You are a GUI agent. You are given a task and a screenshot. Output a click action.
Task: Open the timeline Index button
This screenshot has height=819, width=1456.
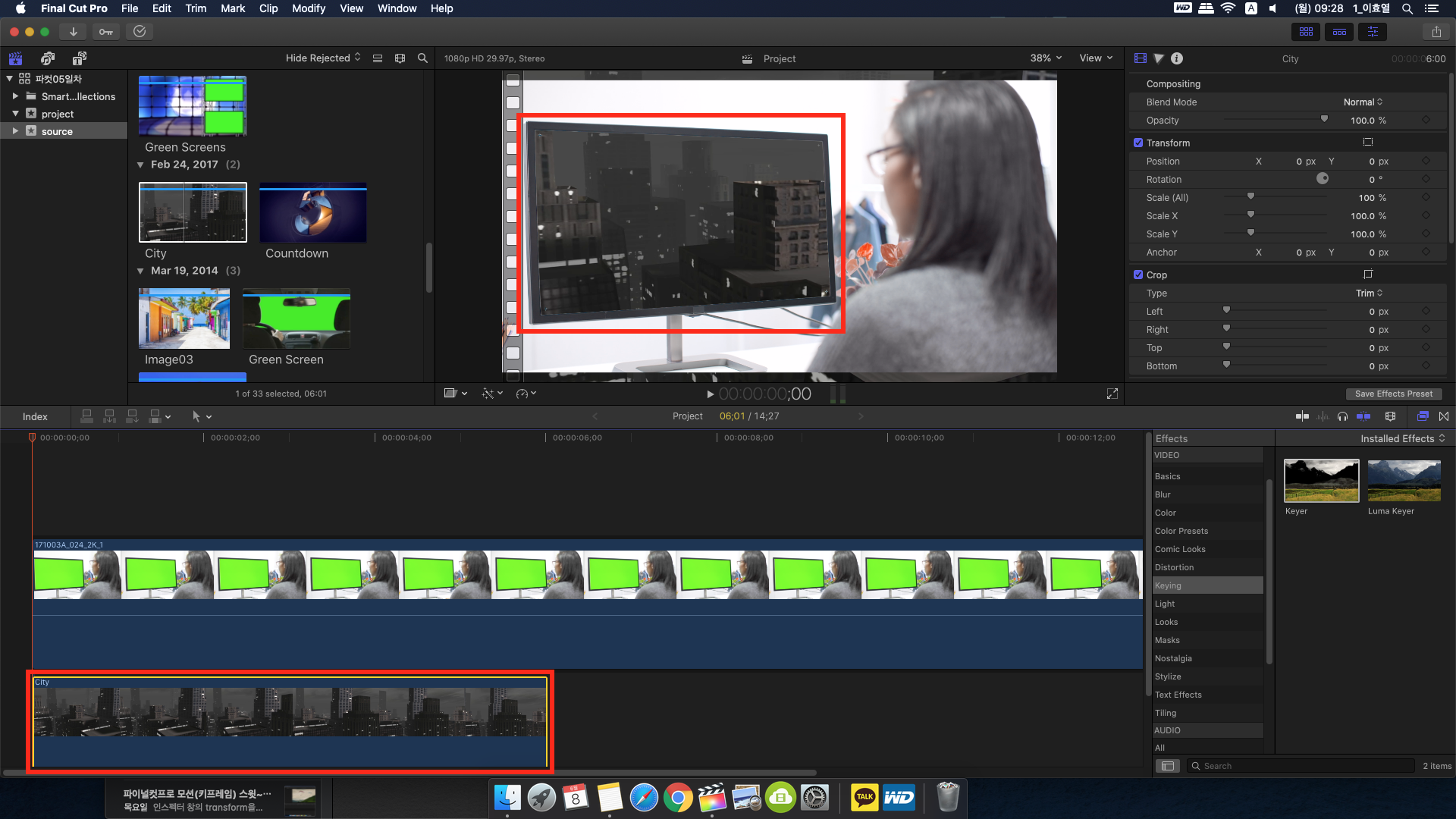[35, 416]
